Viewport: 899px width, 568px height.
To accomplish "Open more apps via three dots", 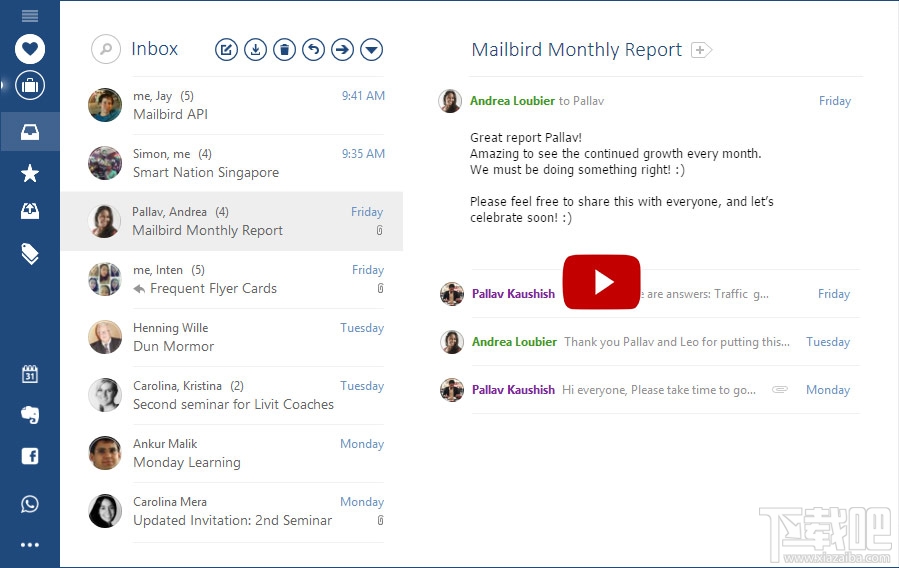I will (x=30, y=545).
